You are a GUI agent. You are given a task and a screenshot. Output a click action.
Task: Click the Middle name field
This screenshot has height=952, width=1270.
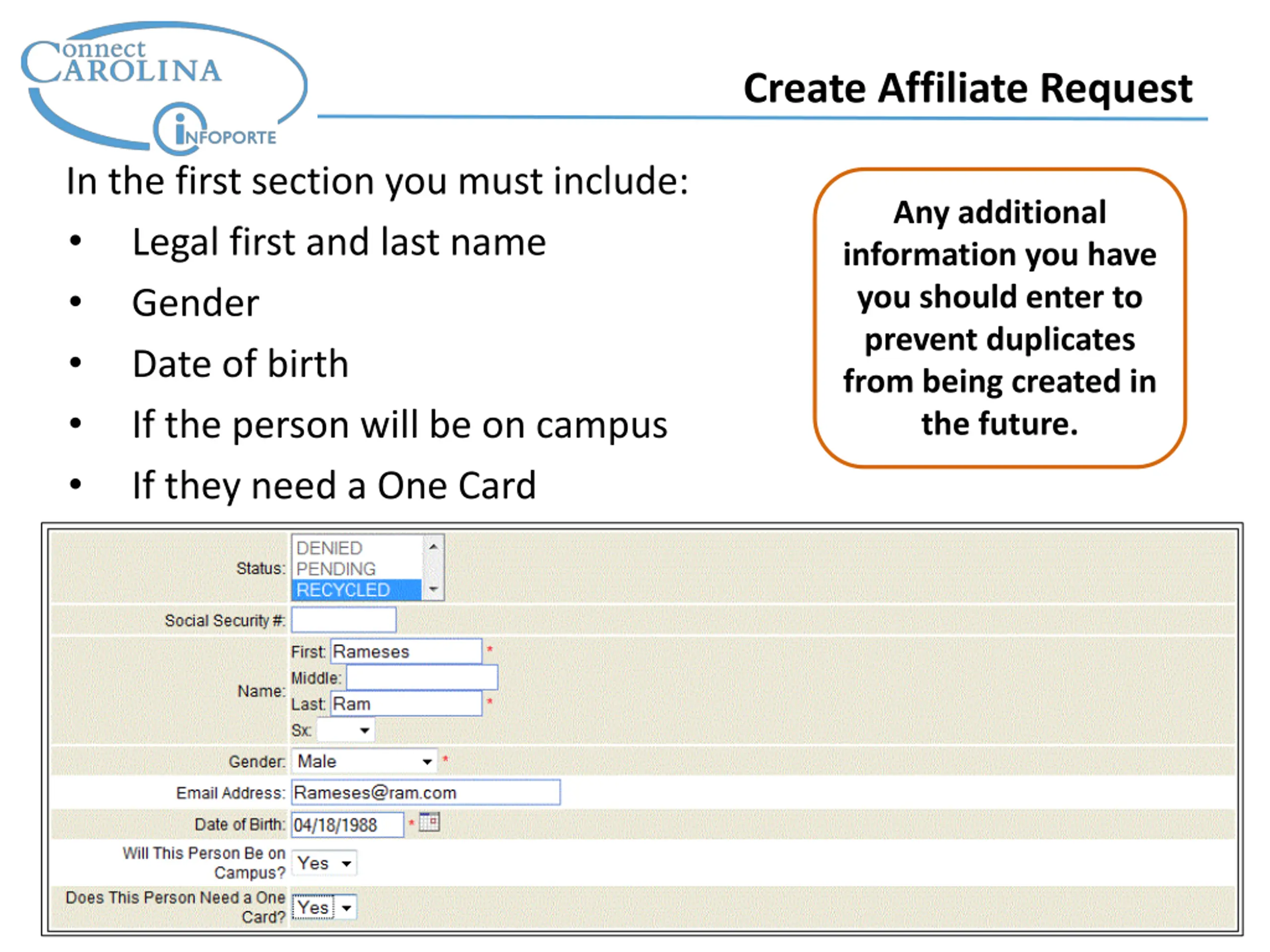(x=422, y=678)
